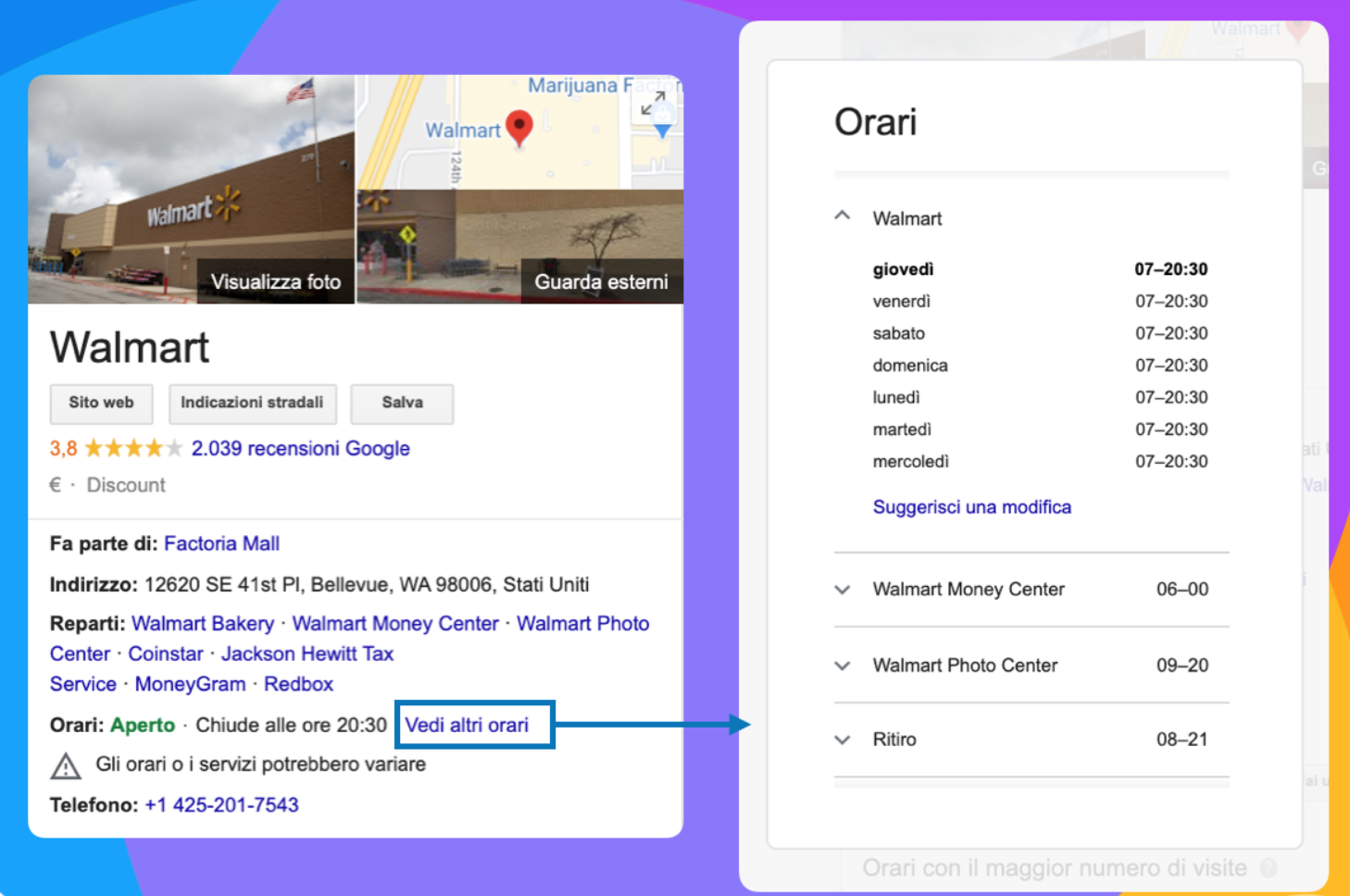Click the 3,8 rating number

[63, 449]
